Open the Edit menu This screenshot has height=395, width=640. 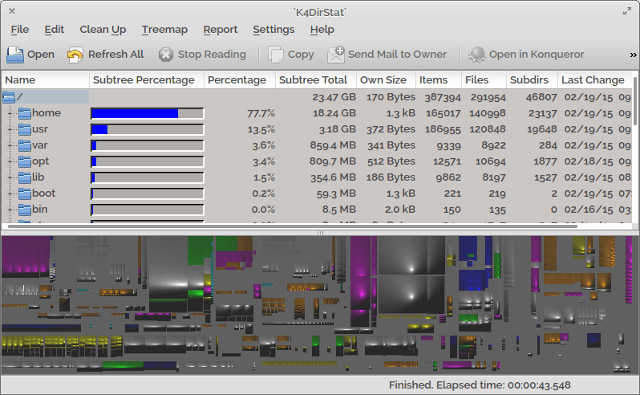coord(54,29)
